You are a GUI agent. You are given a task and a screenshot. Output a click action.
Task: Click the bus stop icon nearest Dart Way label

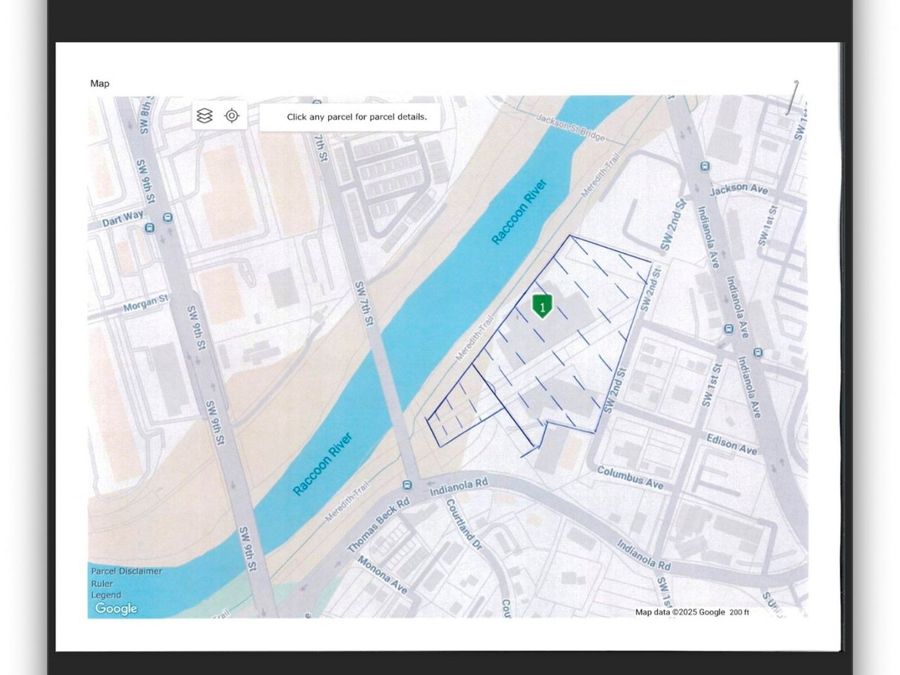pyautogui.click(x=150, y=228)
